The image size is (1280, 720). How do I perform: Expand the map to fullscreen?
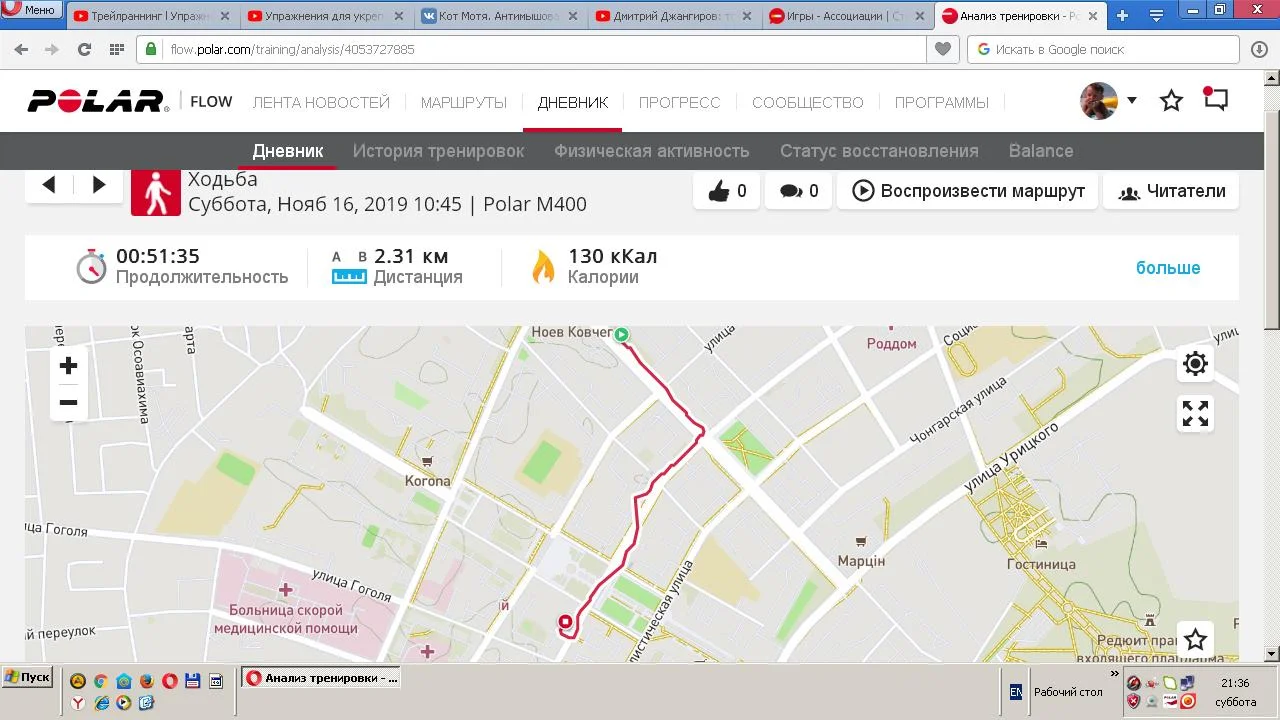(1195, 413)
